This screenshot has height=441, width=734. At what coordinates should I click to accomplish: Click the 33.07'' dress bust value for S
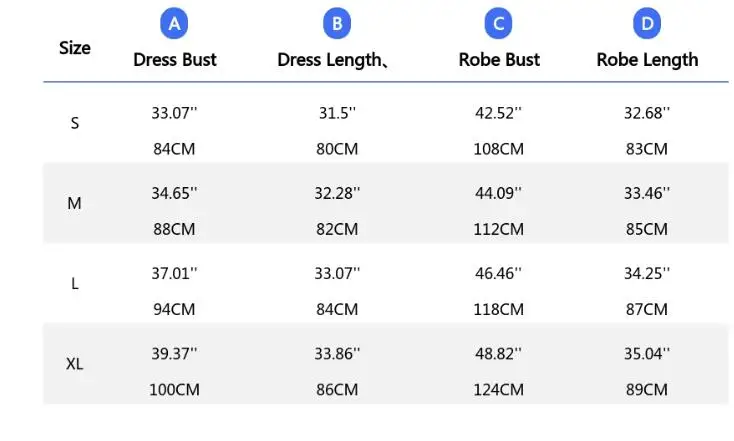[x=174, y=113]
